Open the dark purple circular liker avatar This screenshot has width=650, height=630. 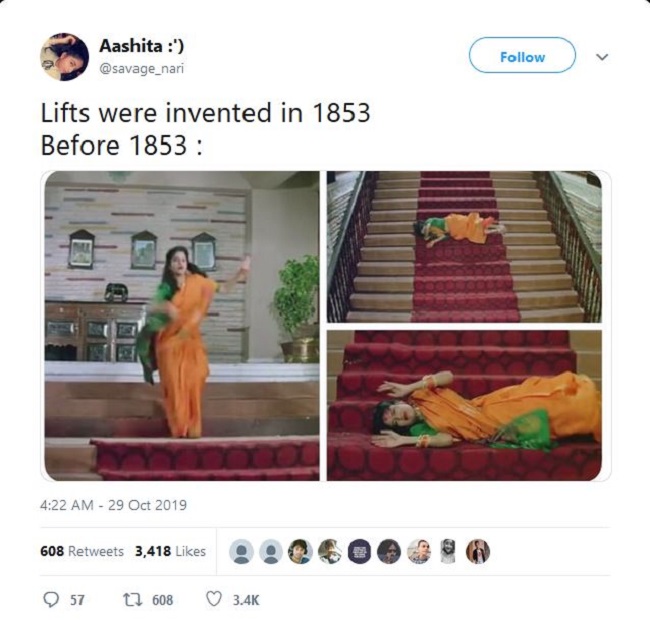click(x=359, y=552)
